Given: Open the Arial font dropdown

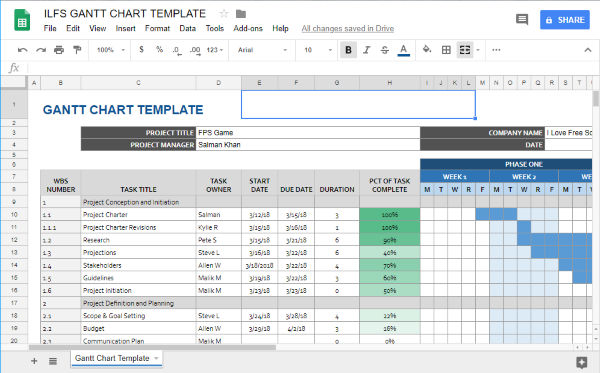Looking at the screenshot, I should pyautogui.click(x=262, y=50).
